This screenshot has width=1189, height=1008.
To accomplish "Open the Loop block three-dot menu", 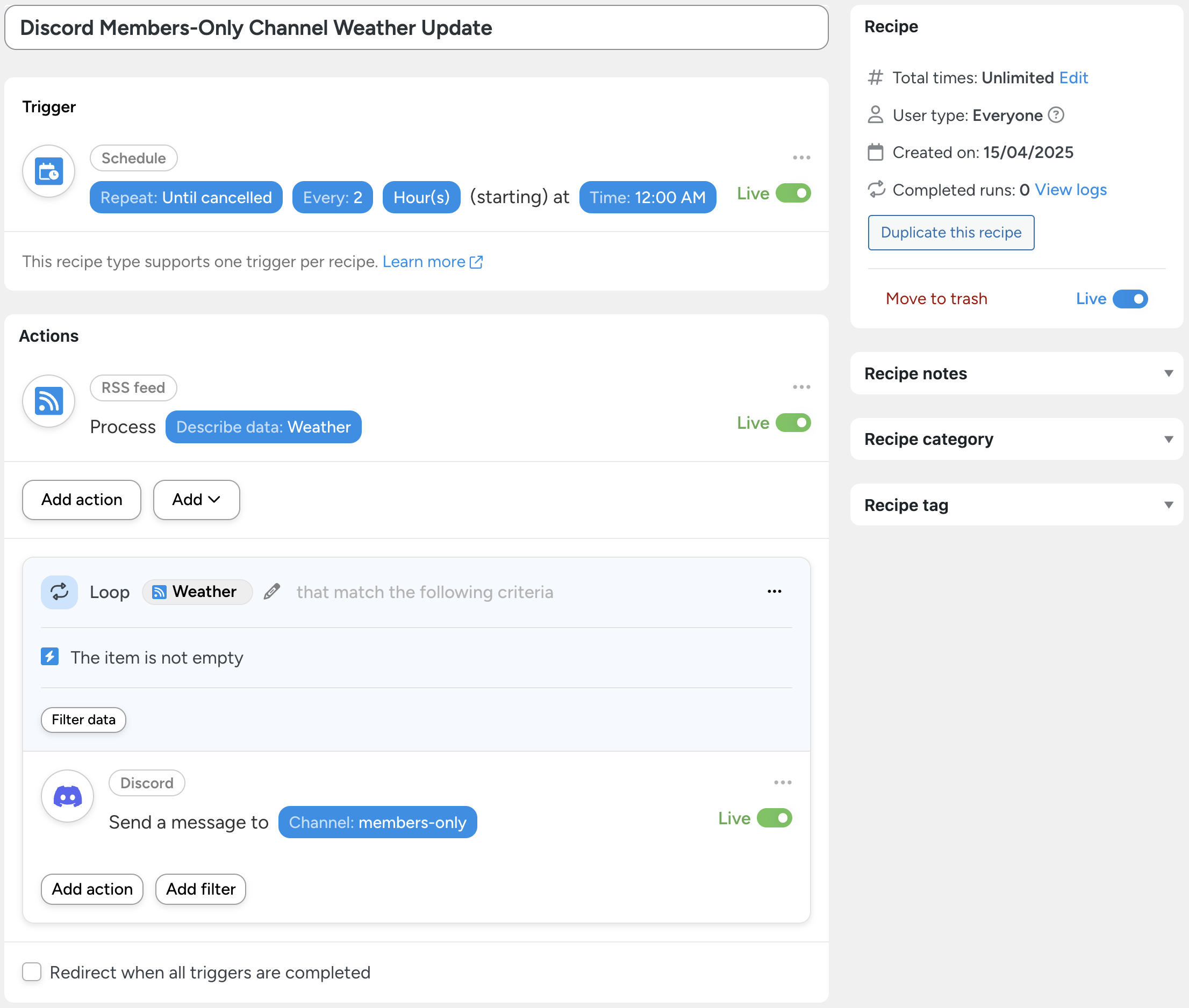I will point(775,592).
